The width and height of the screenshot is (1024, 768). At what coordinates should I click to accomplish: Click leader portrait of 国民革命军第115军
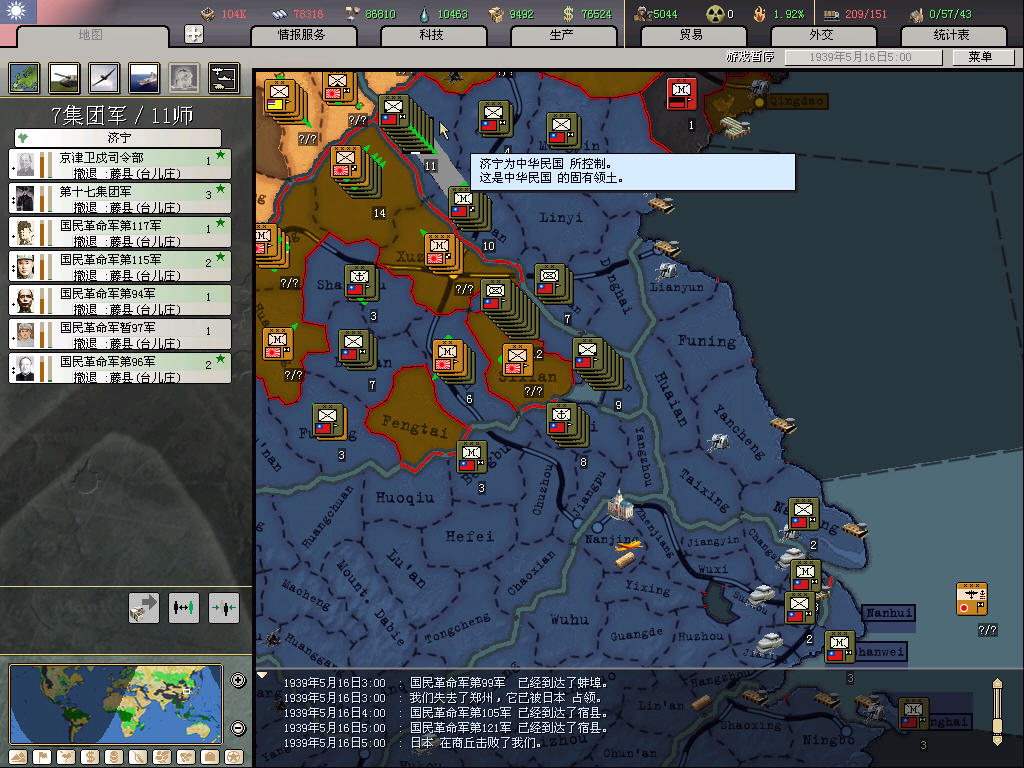[25, 266]
